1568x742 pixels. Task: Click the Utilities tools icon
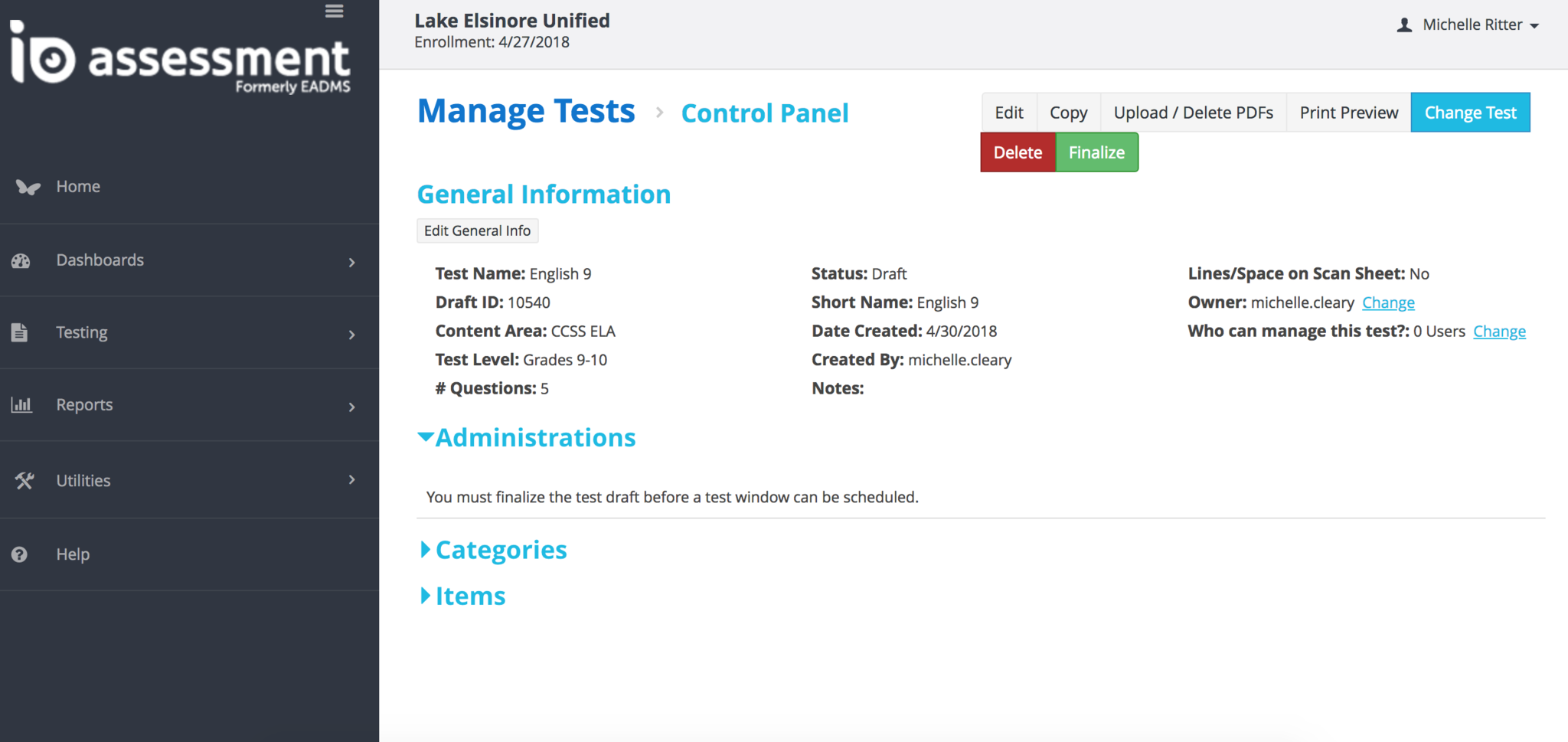pyautogui.click(x=24, y=481)
